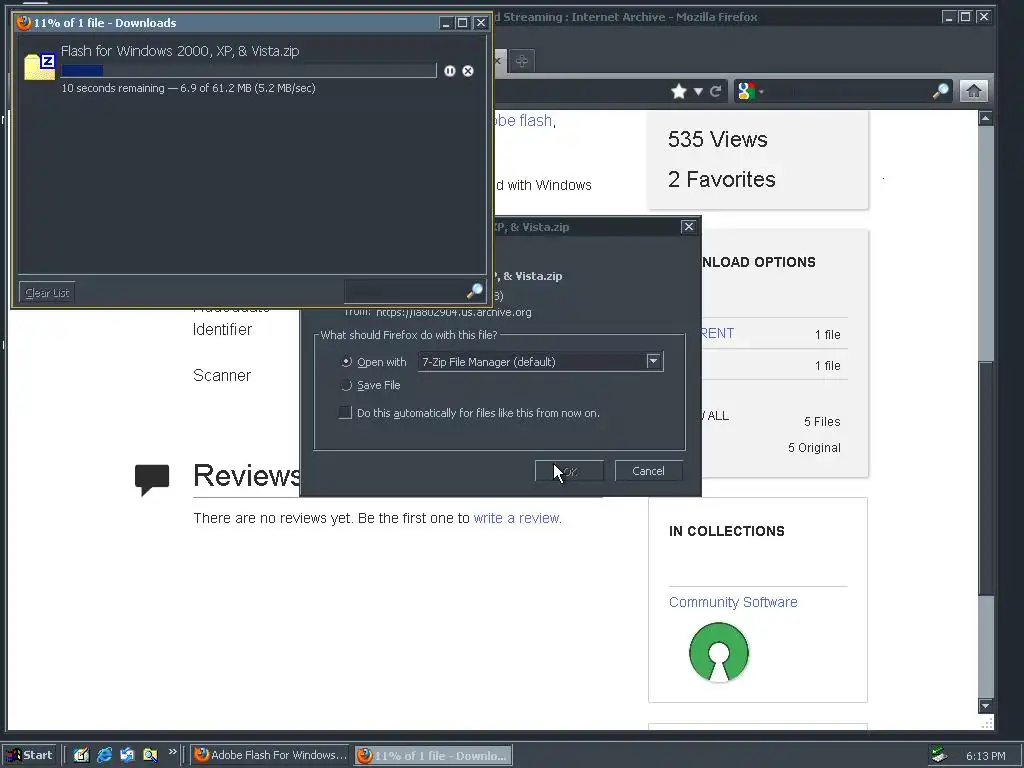Image resolution: width=1024 pixels, height=768 pixels.
Task: Click the search bar magnifier icon
Action: tap(941, 91)
